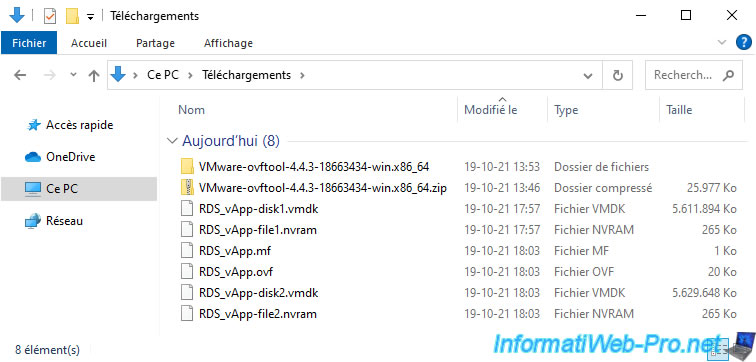The height and width of the screenshot is (362, 756).
Task: Sort by the Modifié le column header
Action: pos(490,110)
